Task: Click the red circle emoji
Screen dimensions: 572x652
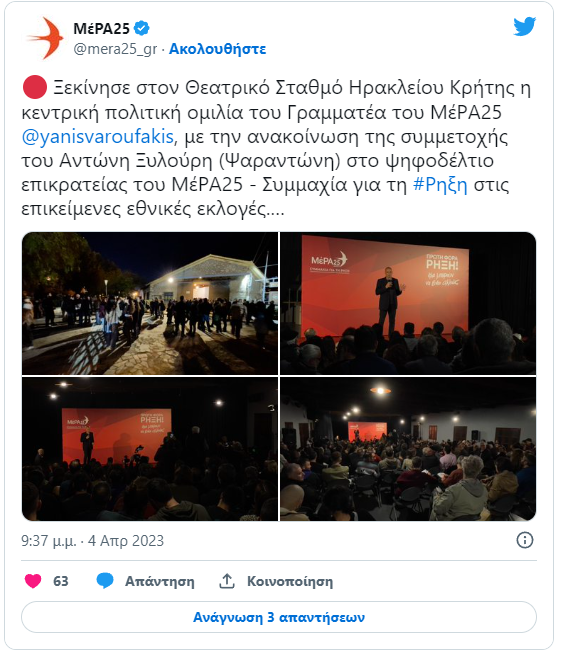Action: coord(35,87)
